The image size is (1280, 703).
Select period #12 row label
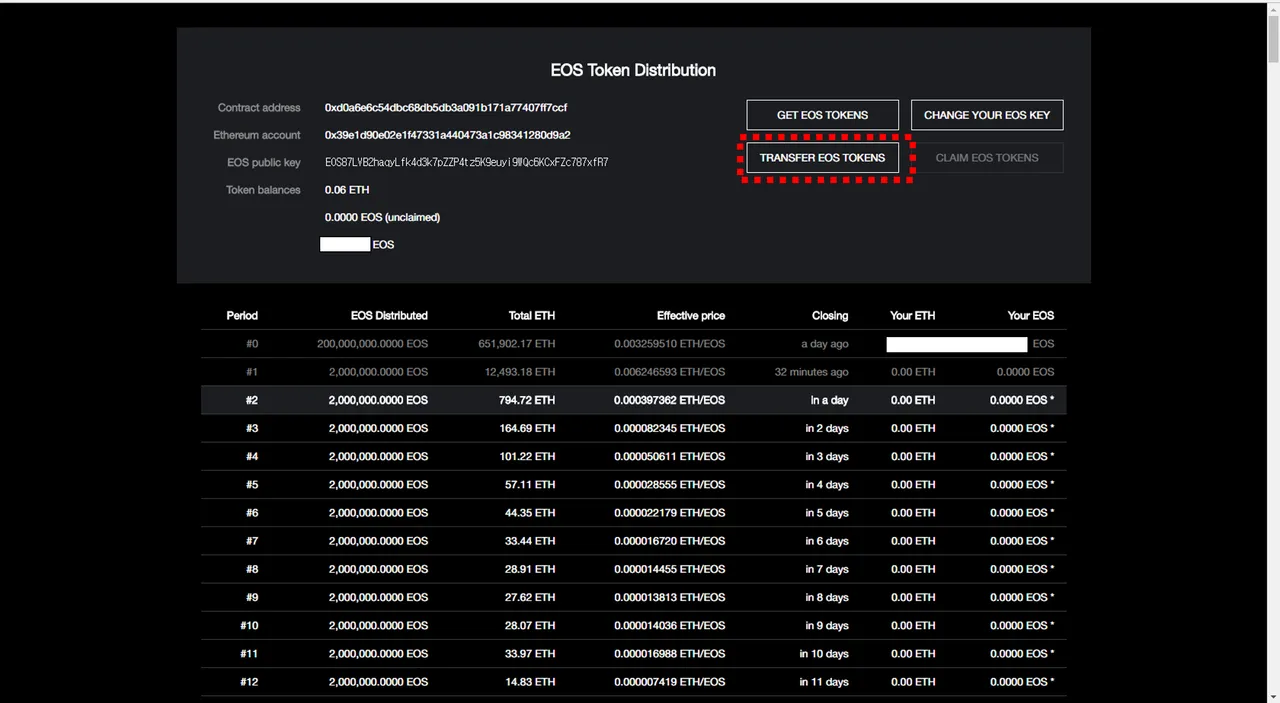(x=249, y=682)
